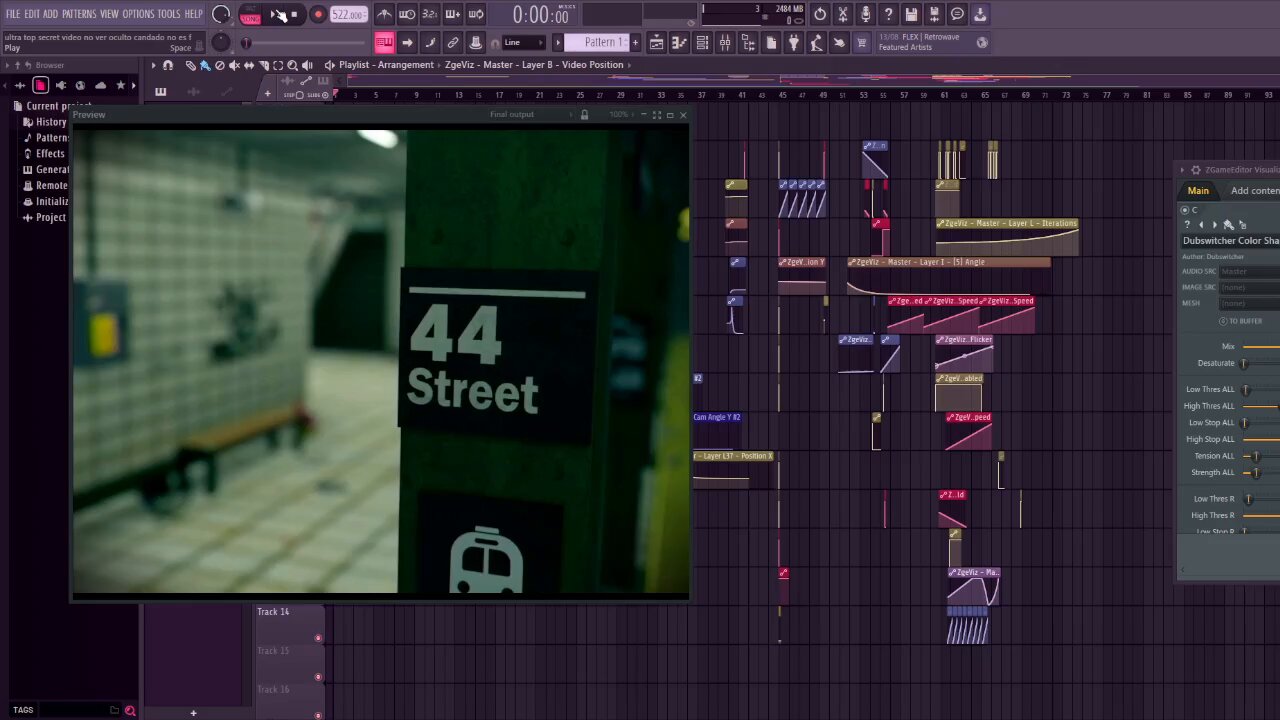Screen dimensions: 1280x720
Task: Click the question mark help icon
Action: [x=888, y=14]
